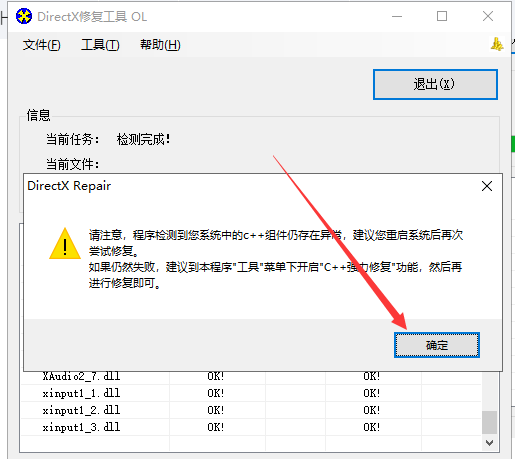515x459 pixels.
Task: Click the DirectX repair tool title icon
Action: click(x=24, y=16)
